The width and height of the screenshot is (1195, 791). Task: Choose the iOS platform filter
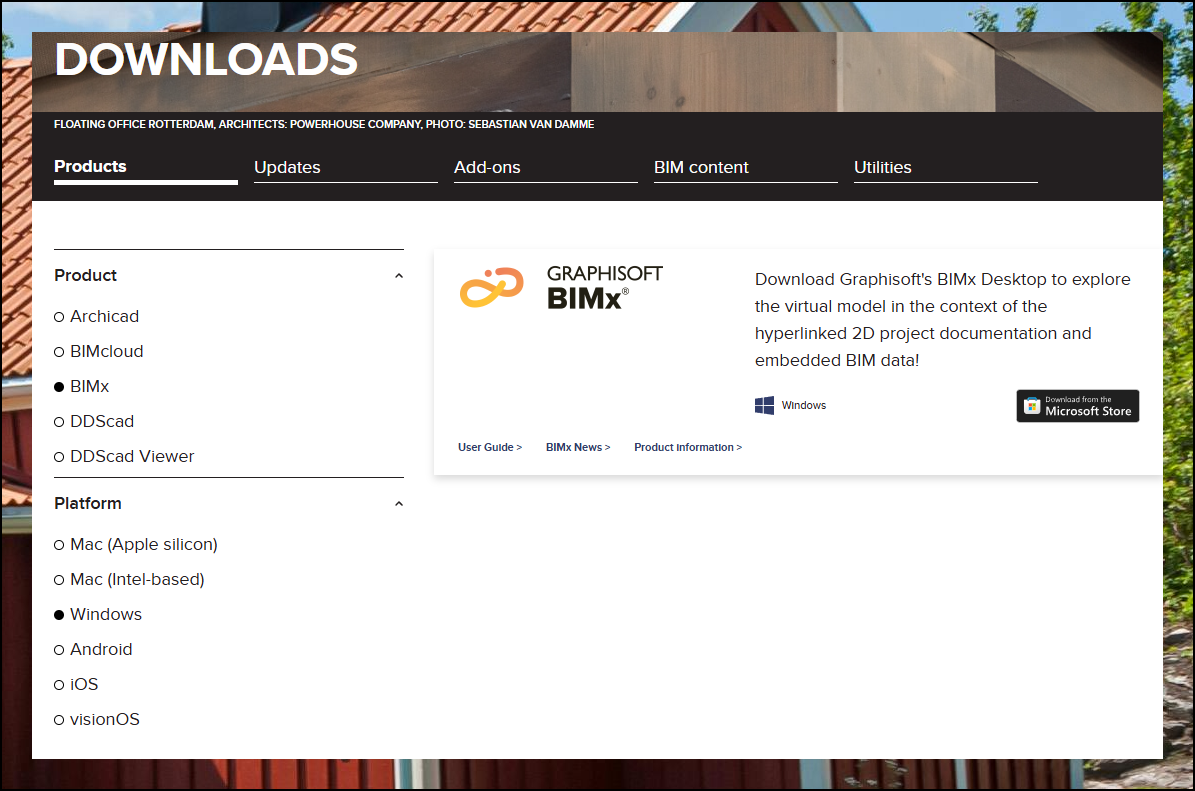click(x=76, y=685)
